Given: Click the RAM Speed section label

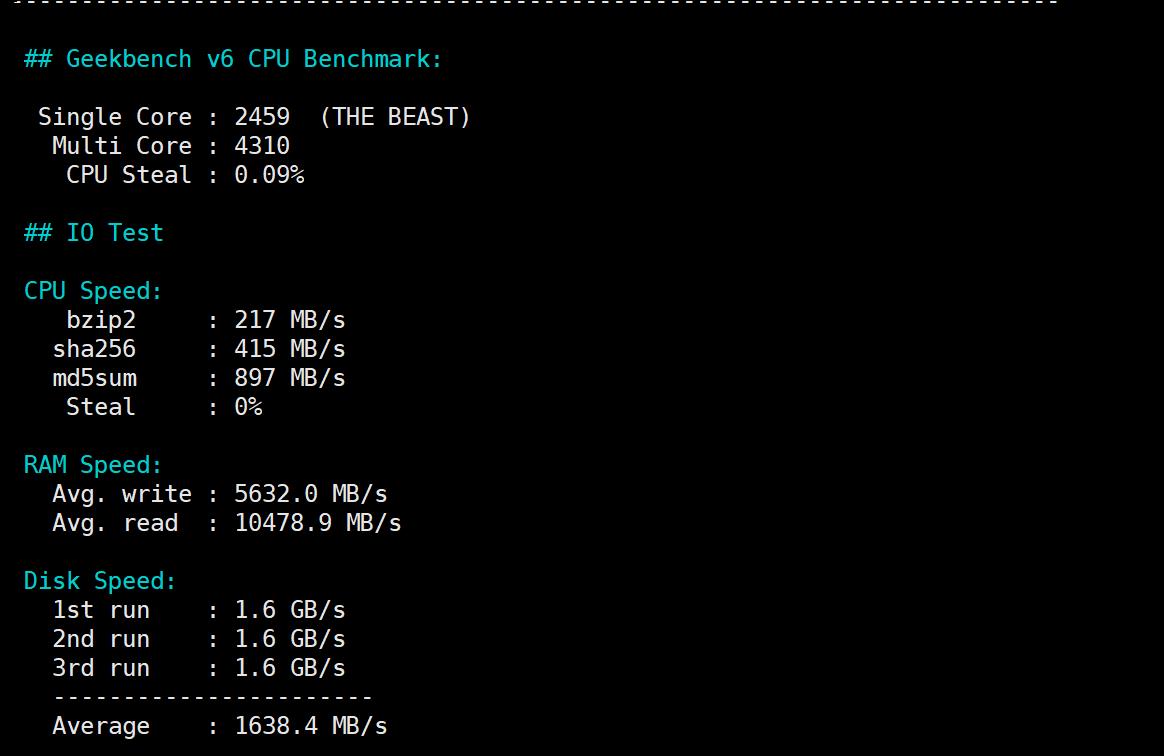Looking at the screenshot, I should [93, 465].
